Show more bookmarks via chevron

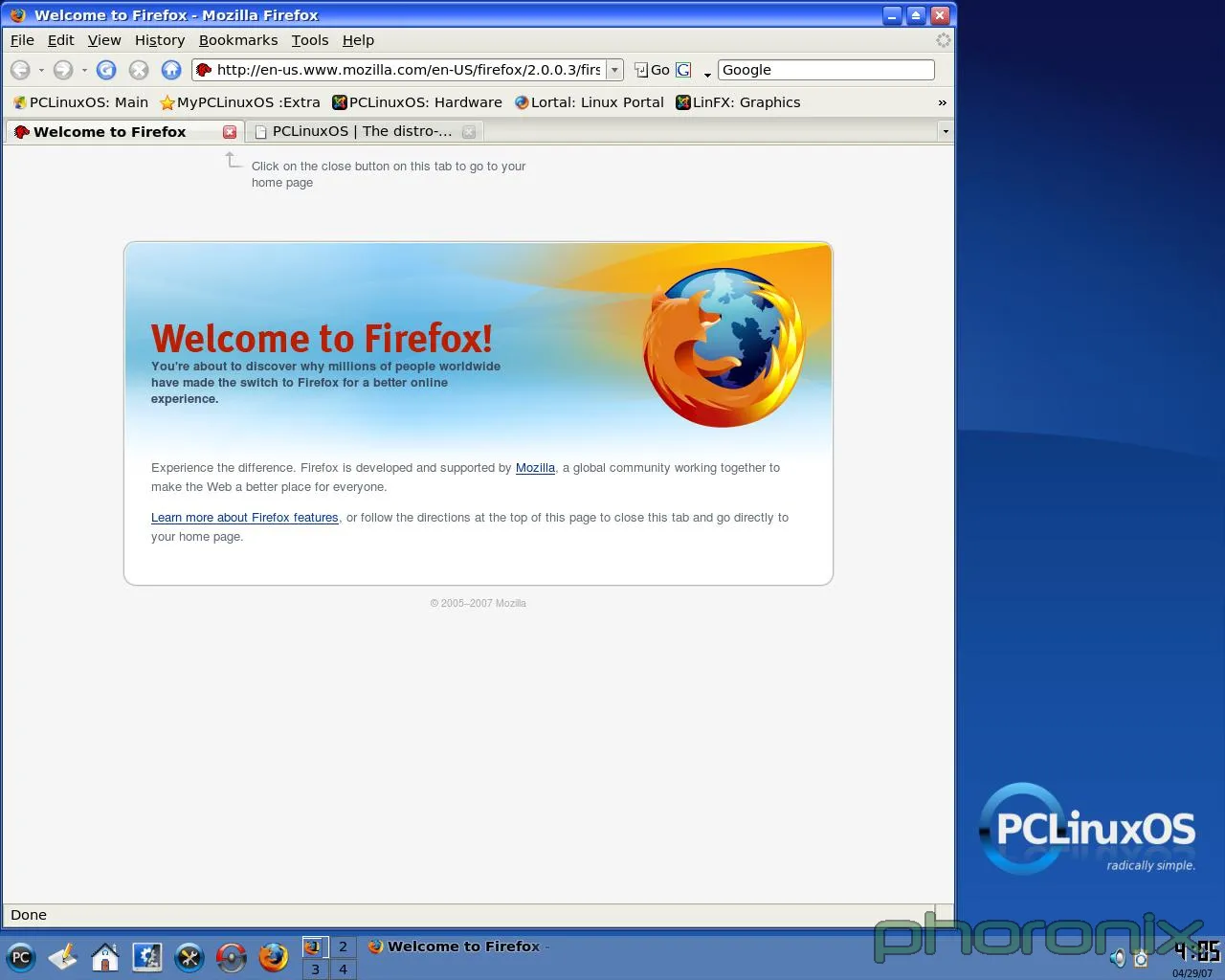point(942,102)
